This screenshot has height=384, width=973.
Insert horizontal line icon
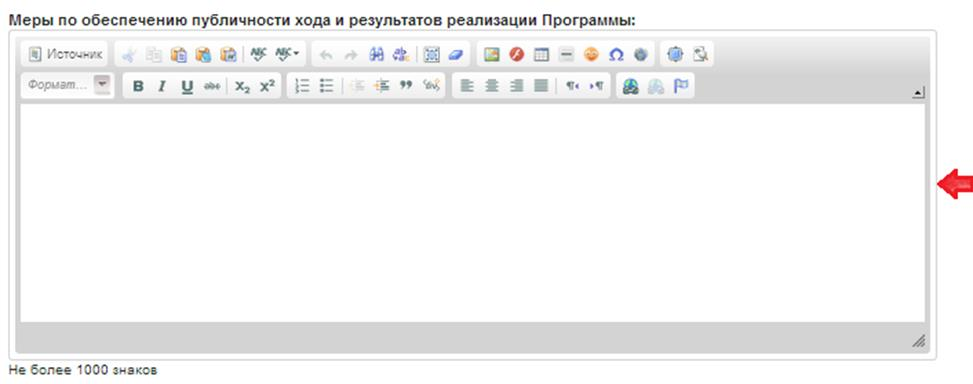click(566, 55)
